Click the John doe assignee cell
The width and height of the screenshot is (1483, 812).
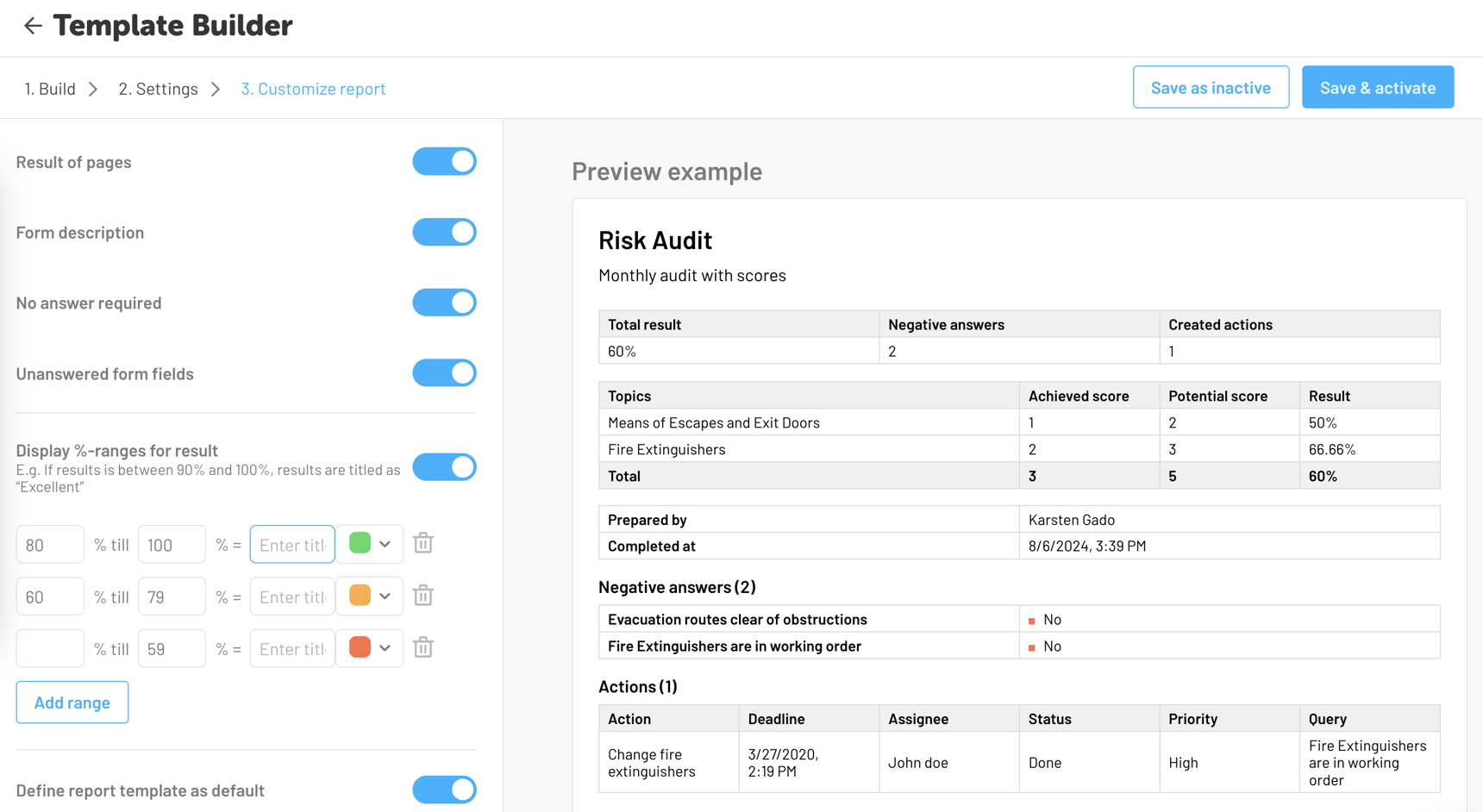pos(949,763)
